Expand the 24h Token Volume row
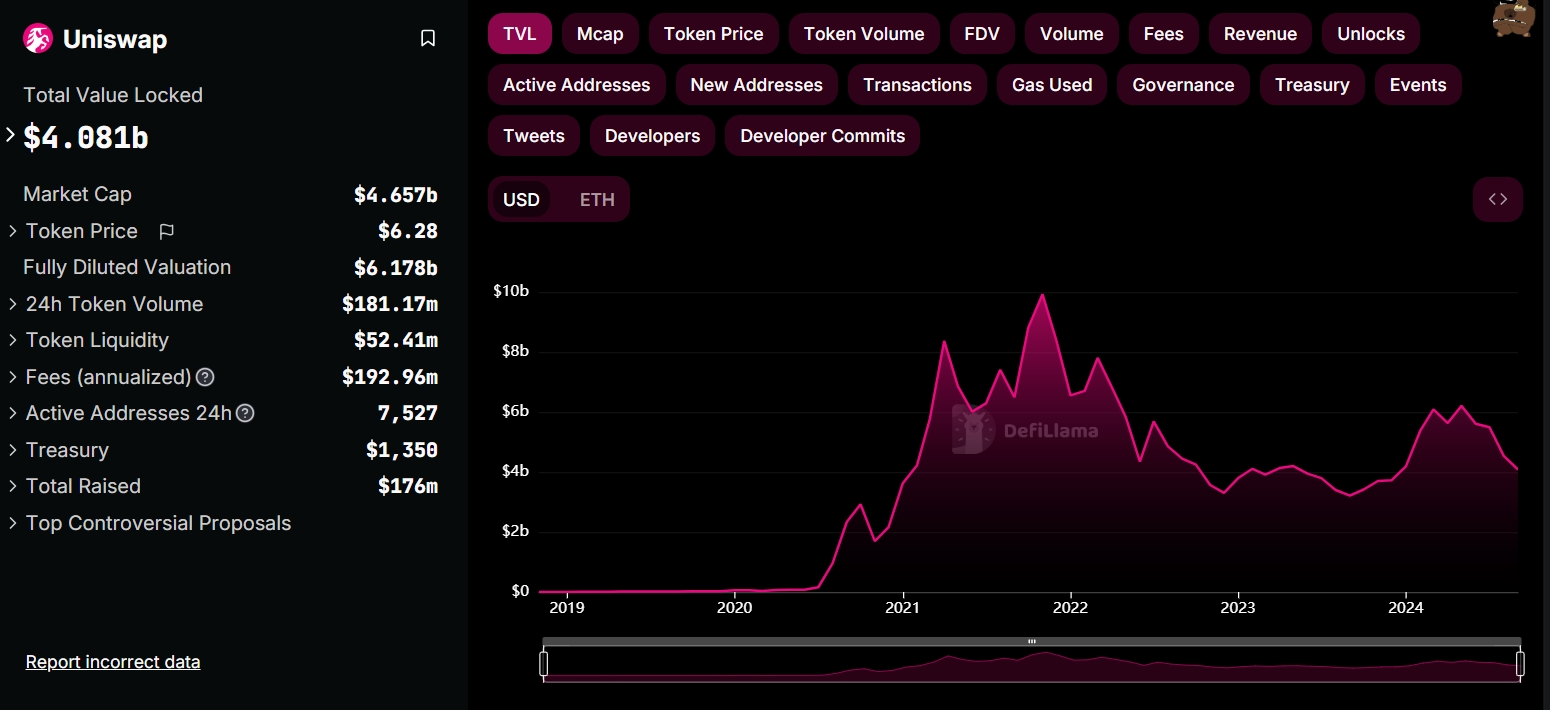The image size is (1550, 710). pos(13,304)
